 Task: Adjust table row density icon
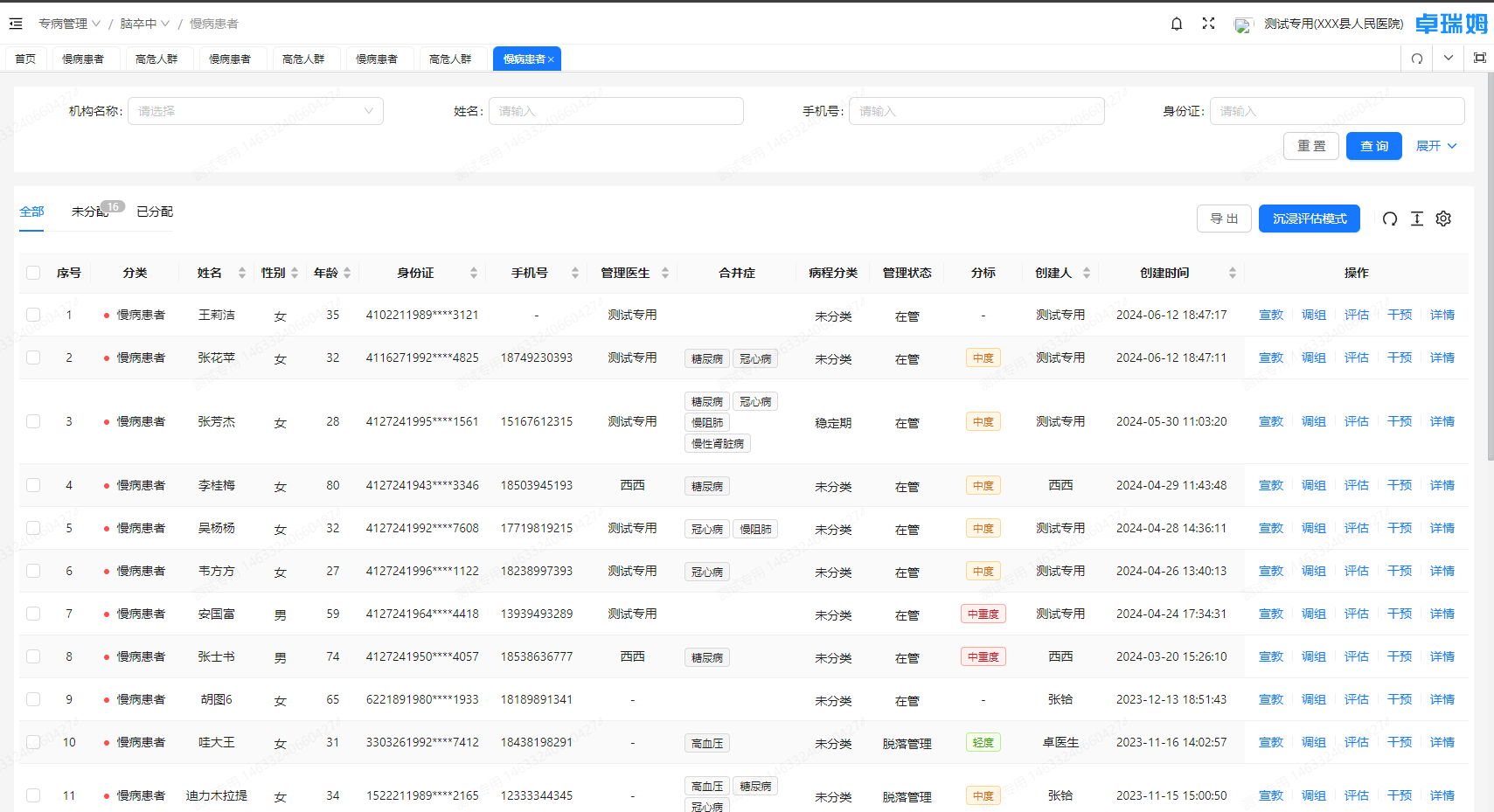click(1417, 219)
